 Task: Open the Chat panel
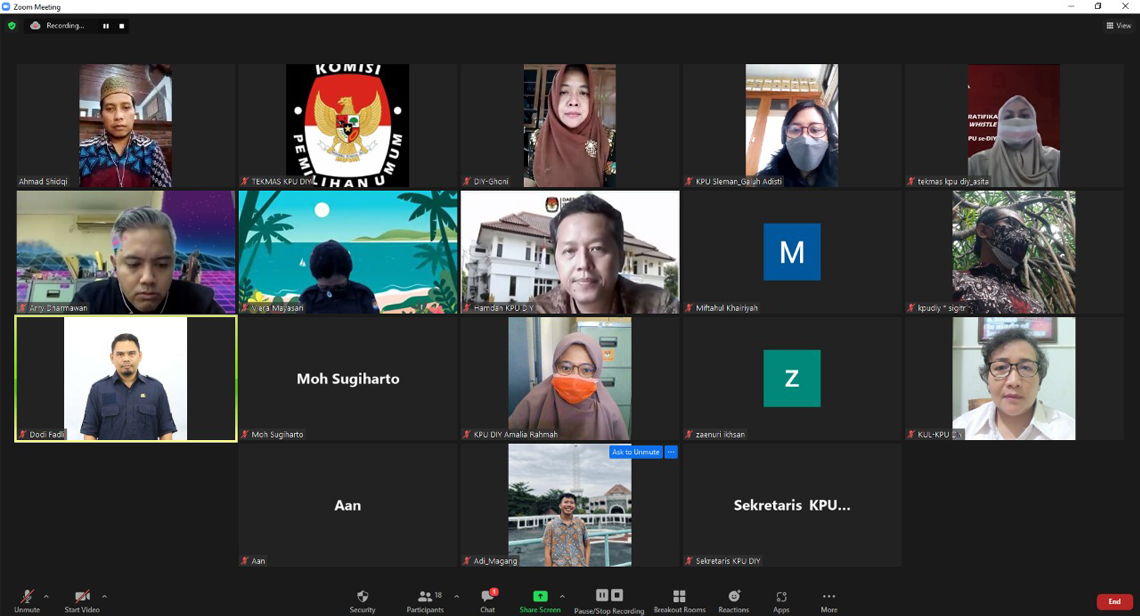(x=487, y=600)
